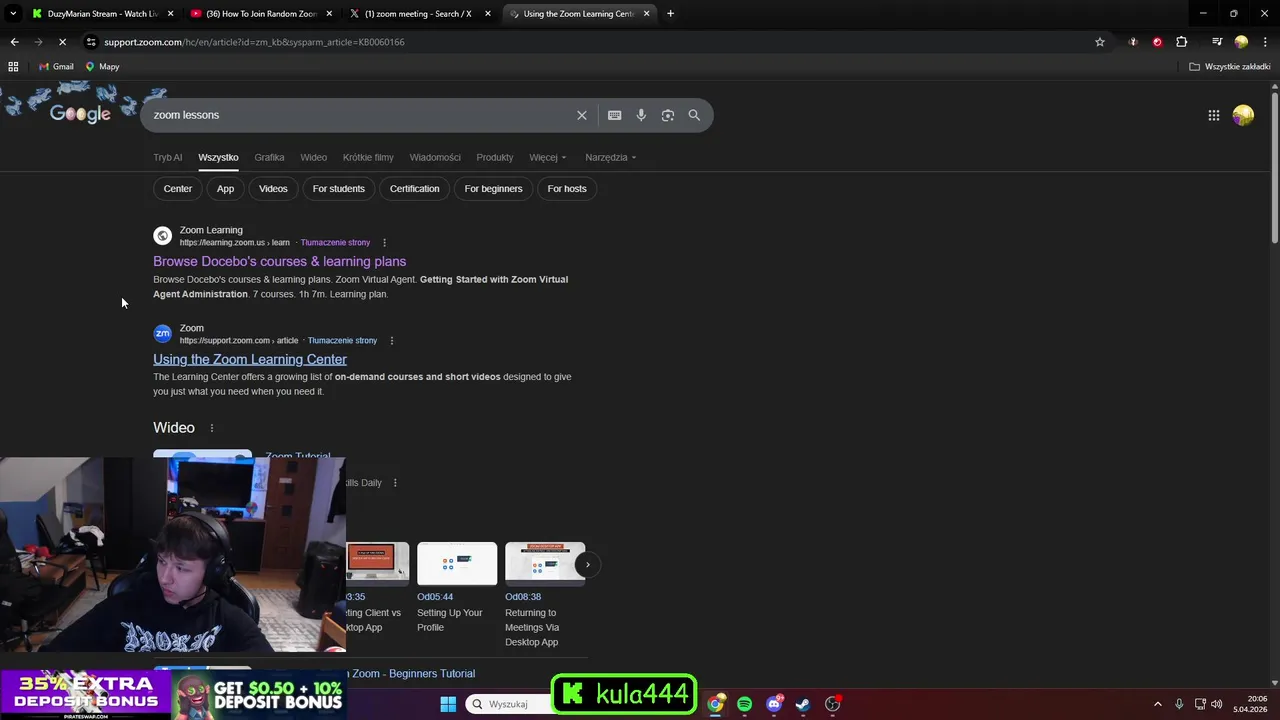The height and width of the screenshot is (720, 1280).
Task: Open Using the Zoom Learning Center link
Action: (x=250, y=359)
